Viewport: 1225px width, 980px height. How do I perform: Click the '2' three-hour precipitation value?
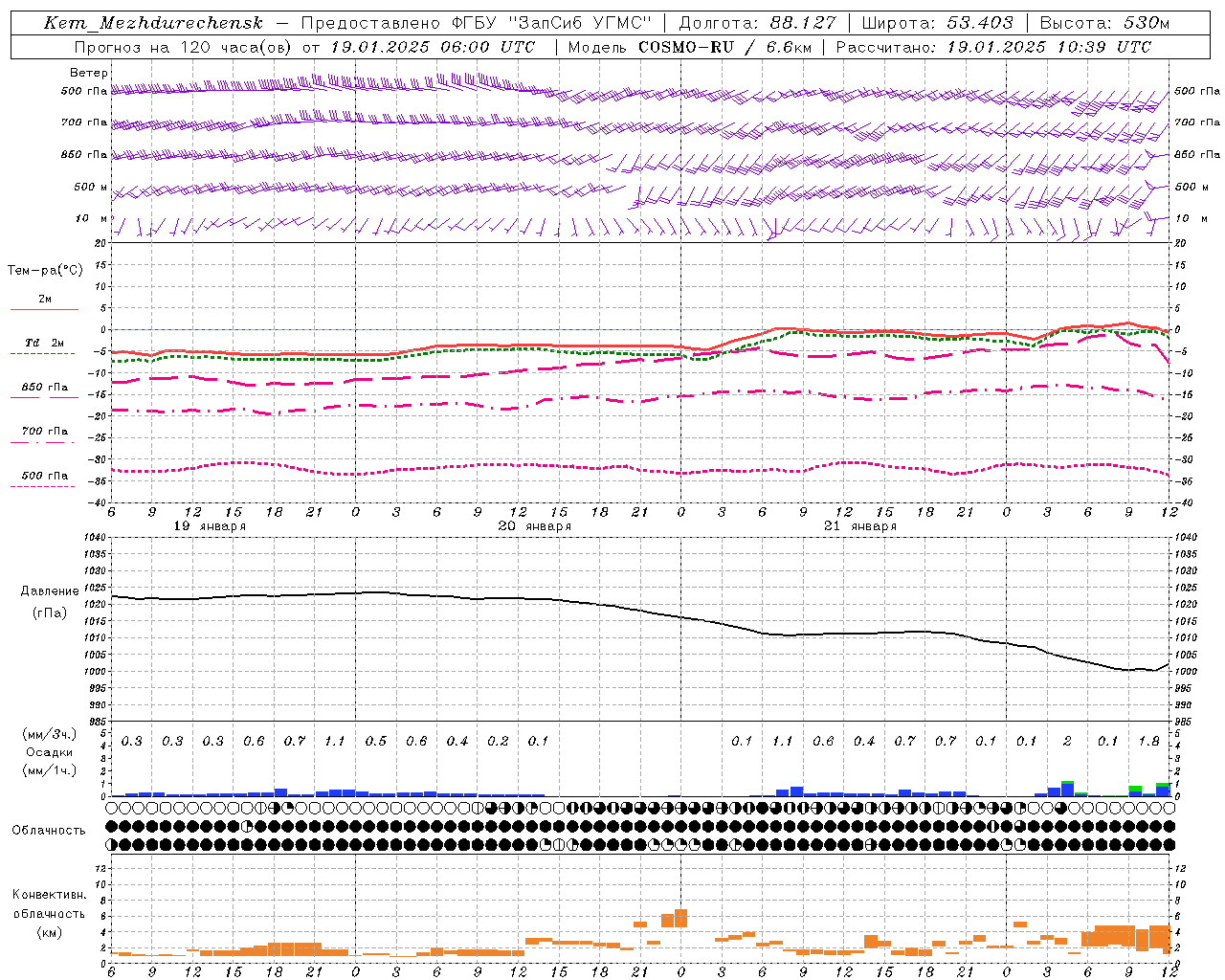[1067, 742]
